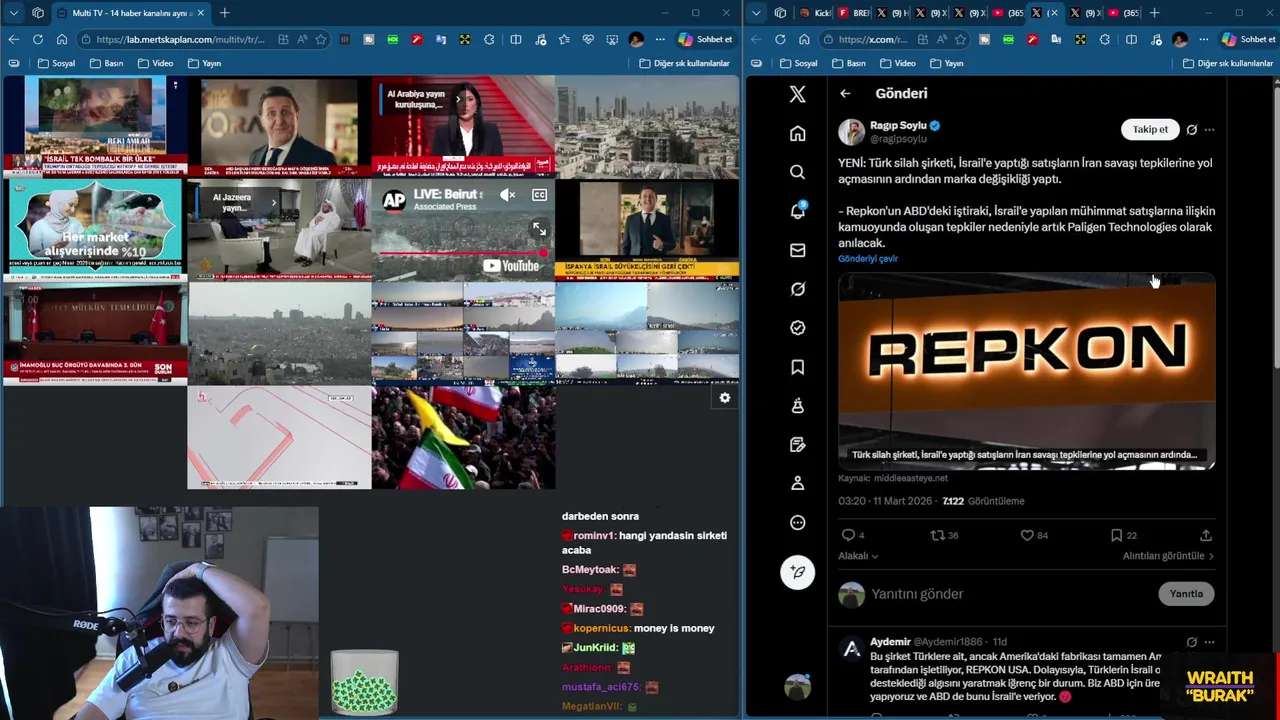The image size is (1280, 720).
Task: Select the Iranian flags crowd video tile
Action: pyautogui.click(x=463, y=438)
